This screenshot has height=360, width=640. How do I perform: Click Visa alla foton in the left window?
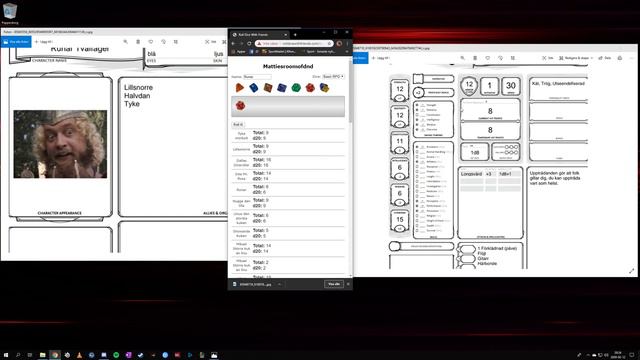click(x=16, y=42)
